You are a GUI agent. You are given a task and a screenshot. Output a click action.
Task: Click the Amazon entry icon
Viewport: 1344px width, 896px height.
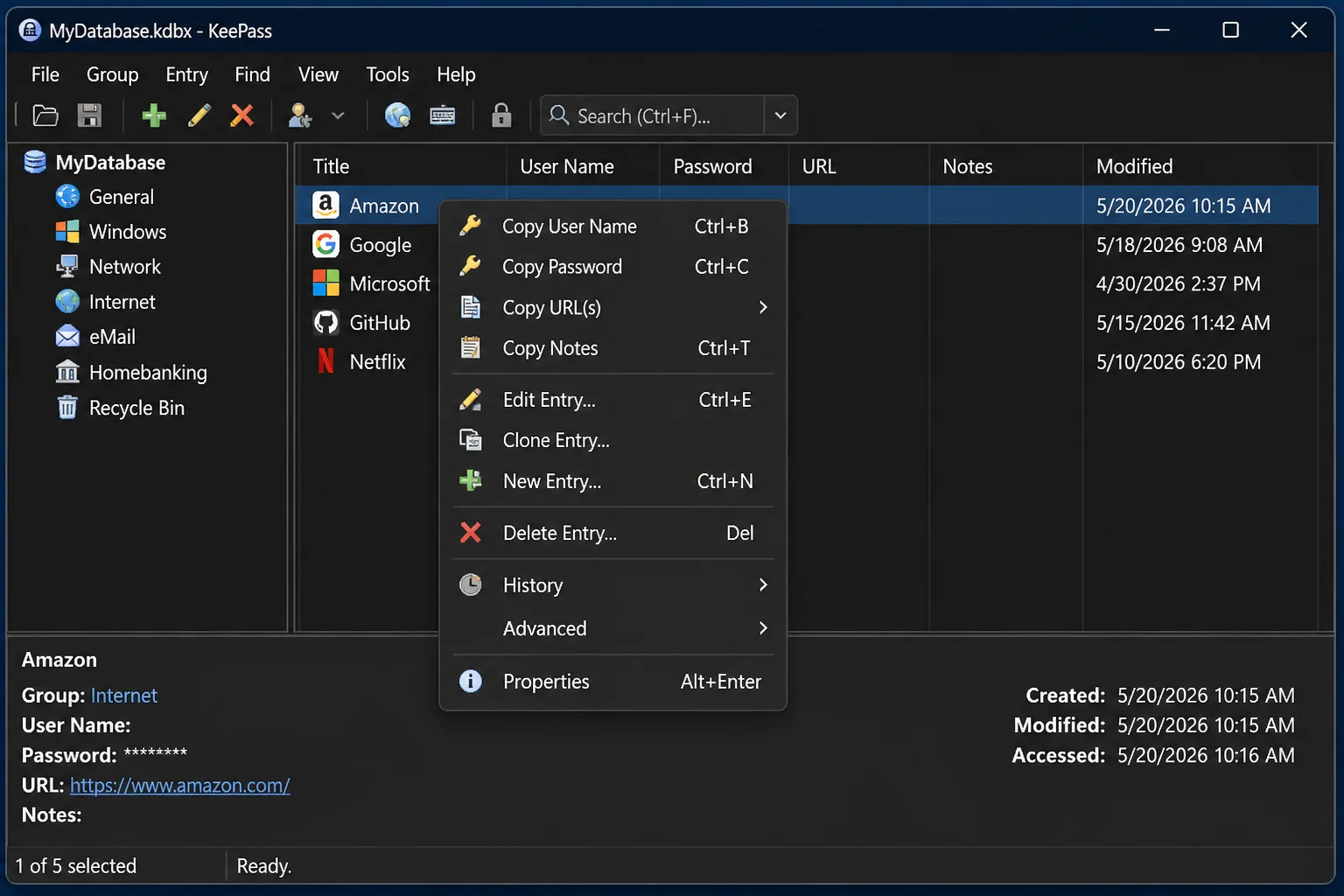325,206
